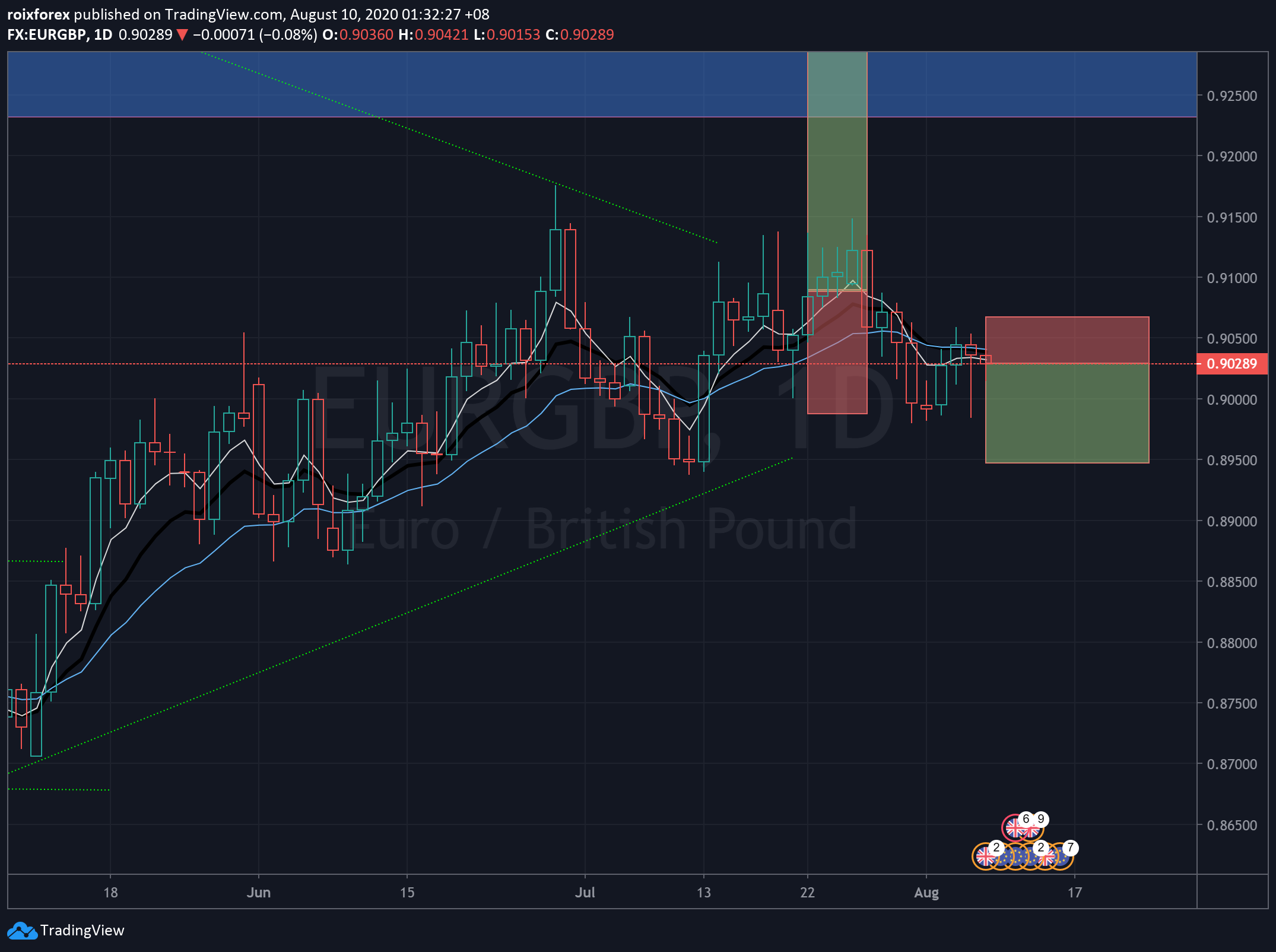Click the TradingView text link at bottom left
The width and height of the screenshot is (1276, 952).
[82, 930]
